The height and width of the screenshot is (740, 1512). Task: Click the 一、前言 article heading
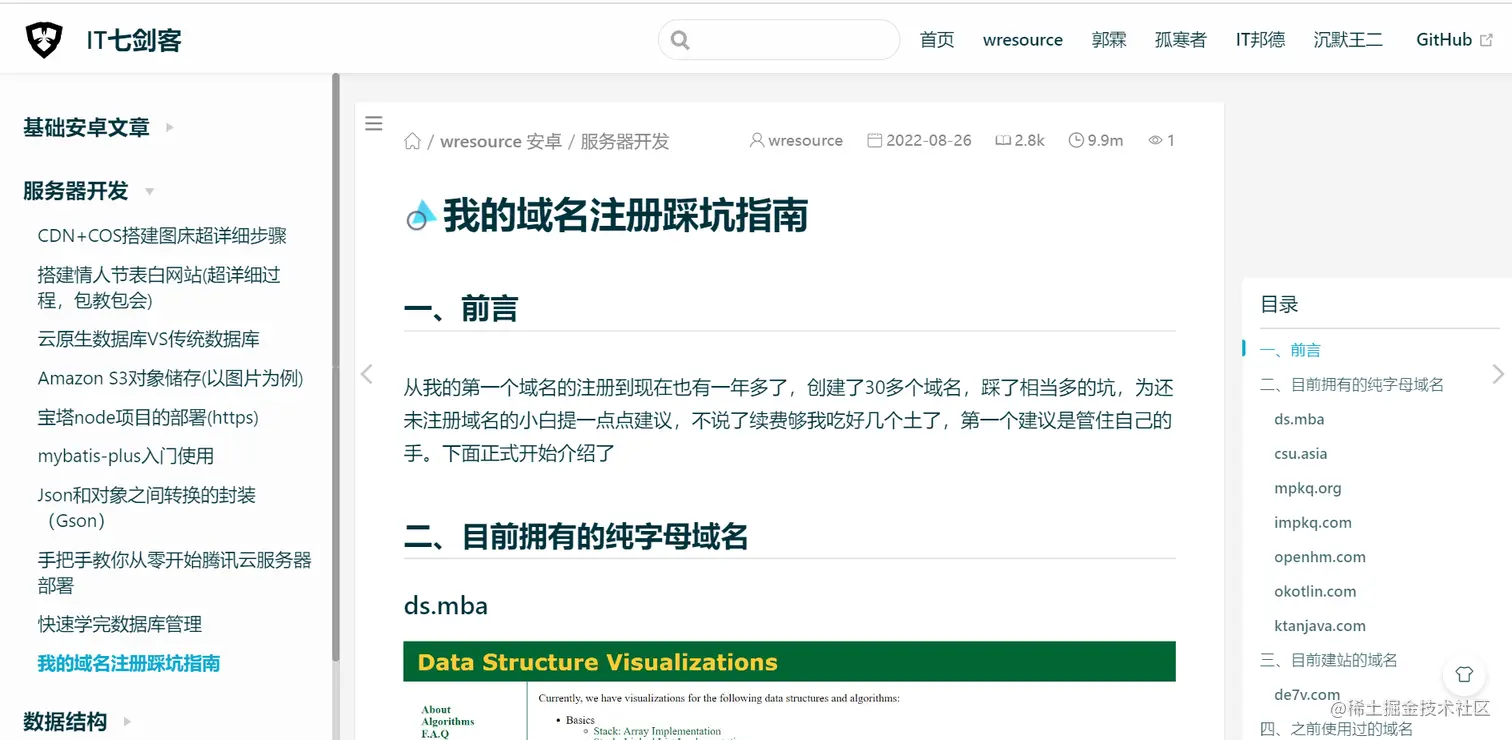coord(461,308)
